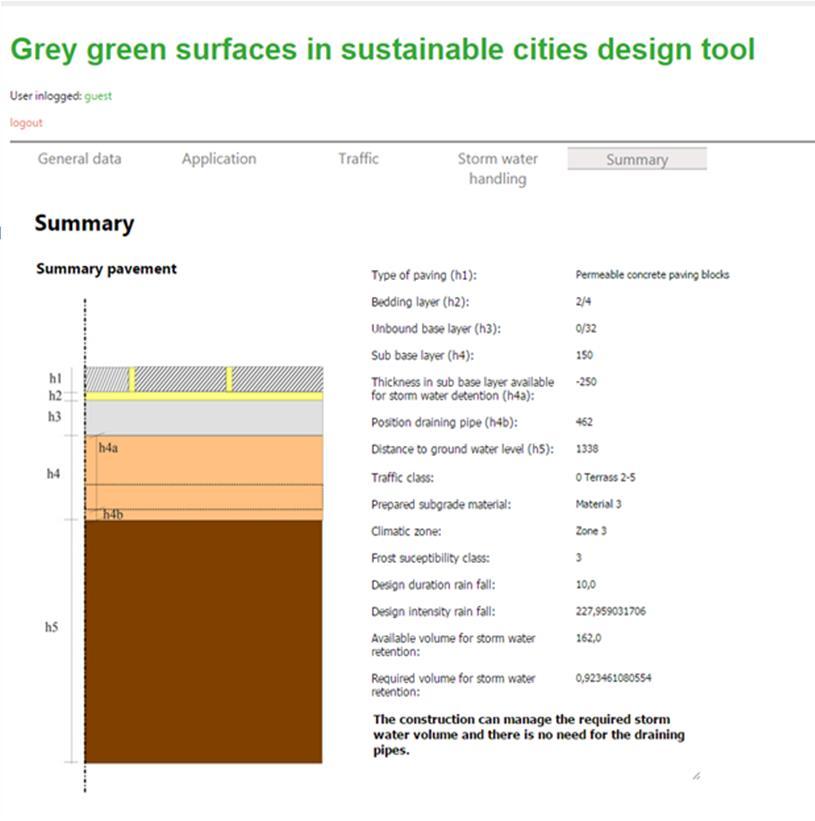Click the grey h3 base layer
Image resolution: width=815 pixels, height=821 pixels.
204,418
